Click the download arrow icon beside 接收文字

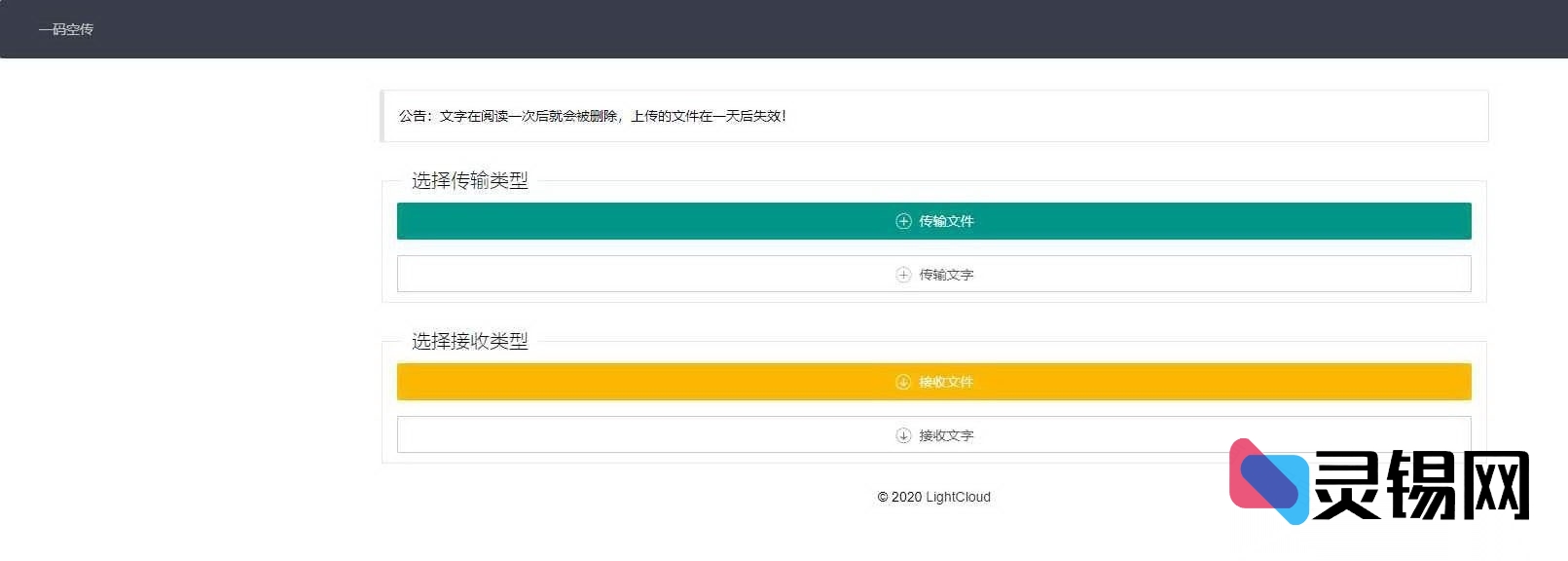[903, 435]
